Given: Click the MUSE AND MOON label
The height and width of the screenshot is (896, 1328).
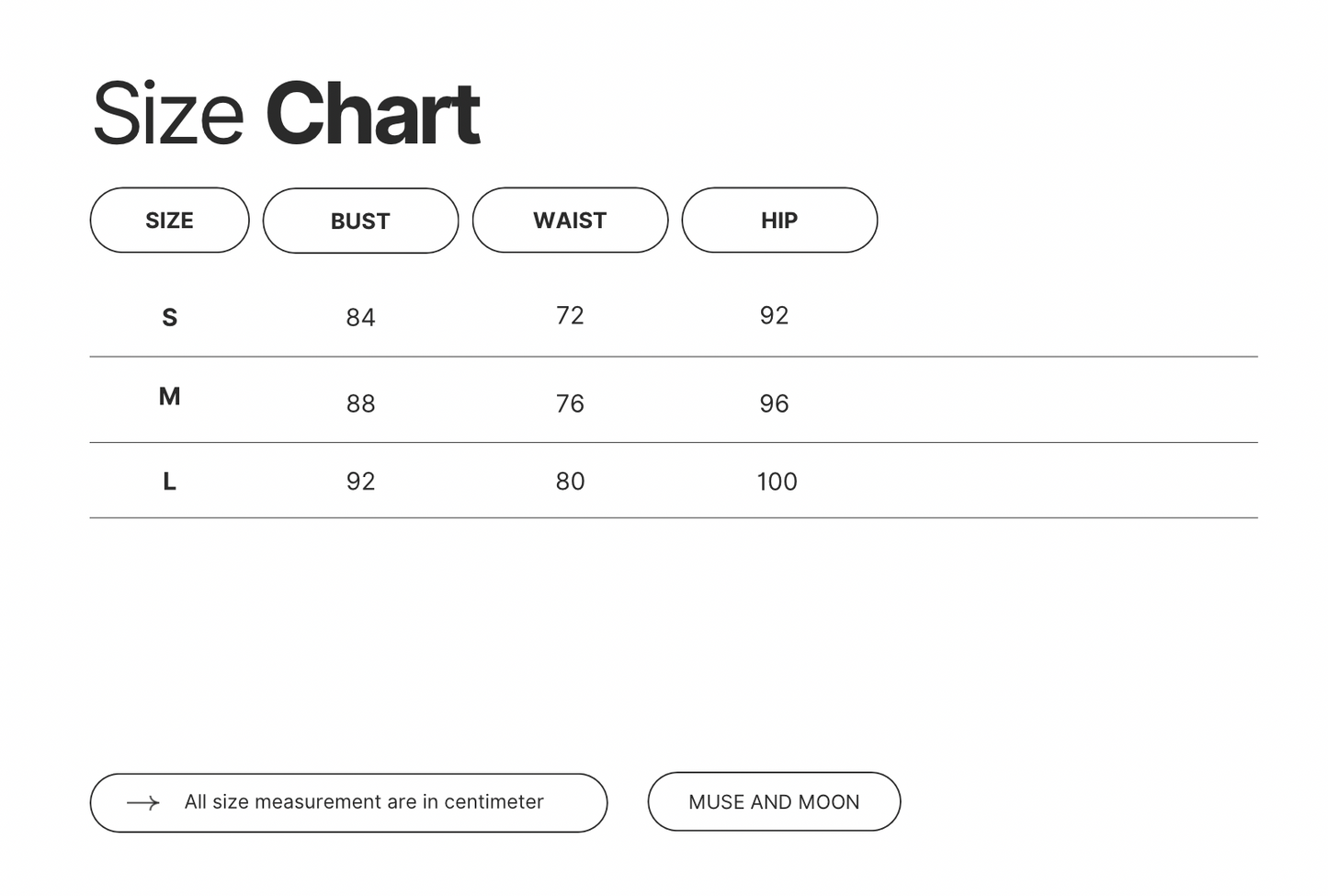Looking at the screenshot, I should (774, 802).
